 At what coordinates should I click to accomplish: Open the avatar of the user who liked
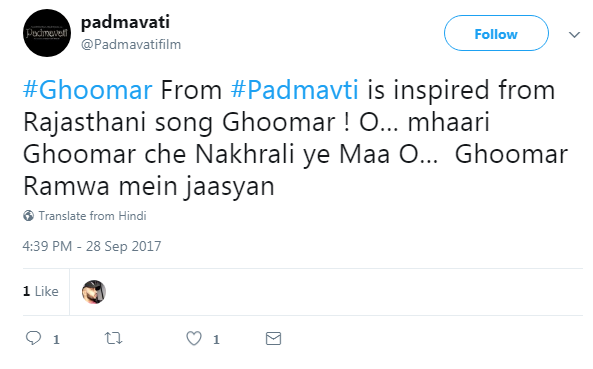point(94,291)
